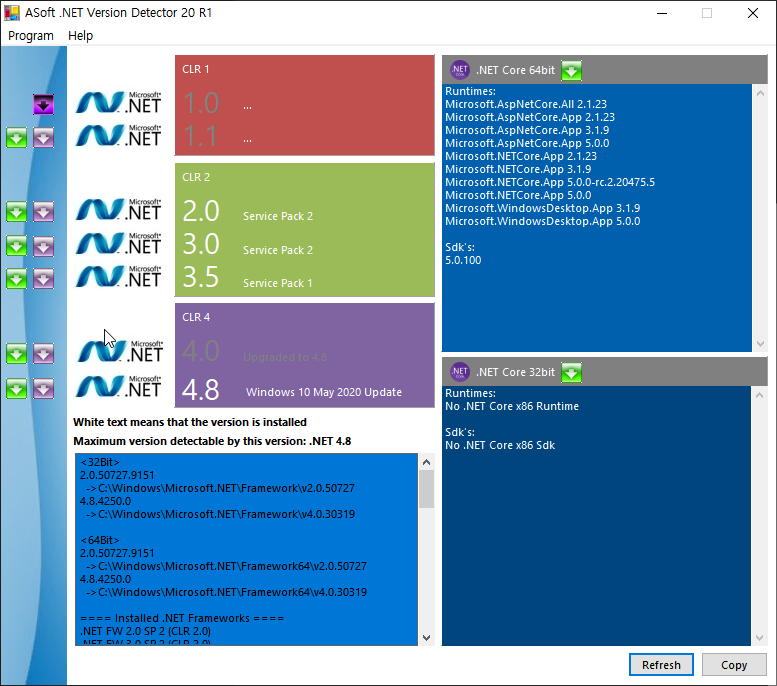Click the CLR 1 heading
Screen dimensions: 777x686
coord(196,69)
